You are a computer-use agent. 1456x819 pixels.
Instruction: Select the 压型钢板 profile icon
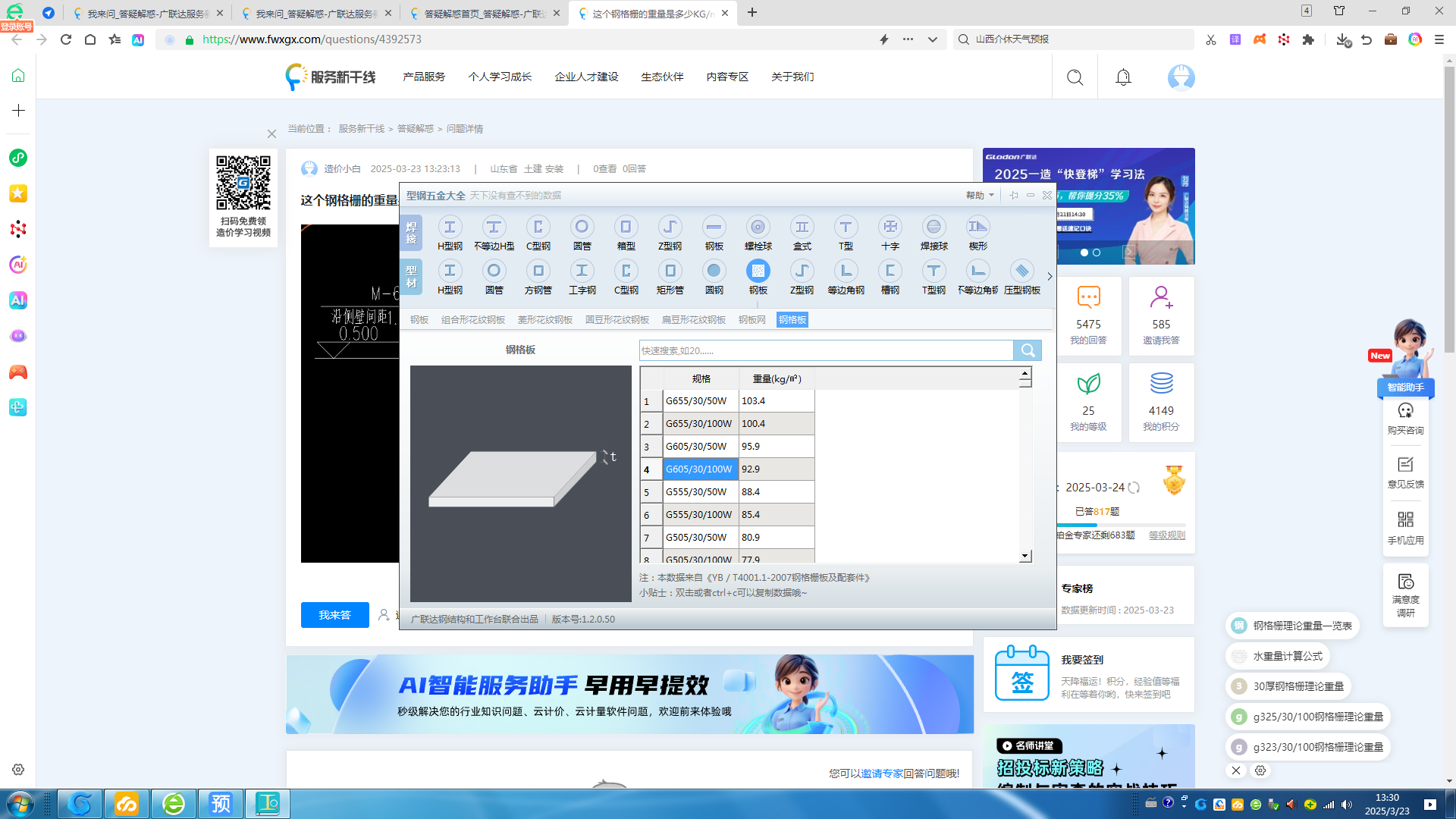tap(1021, 278)
